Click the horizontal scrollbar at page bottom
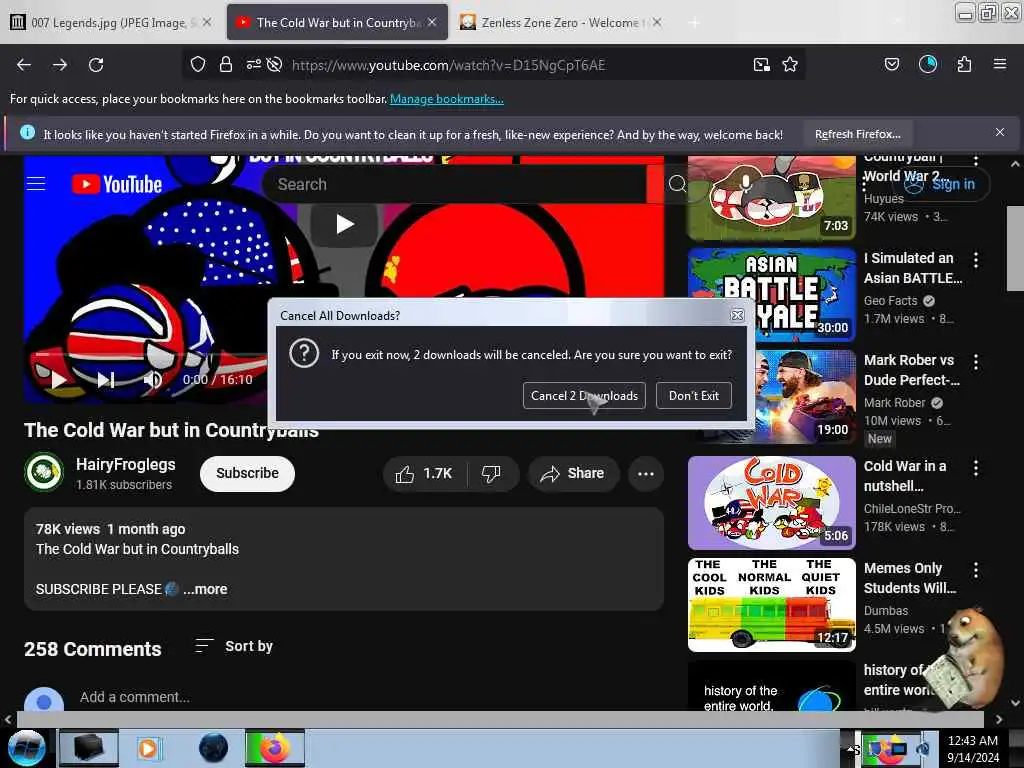 [500, 719]
